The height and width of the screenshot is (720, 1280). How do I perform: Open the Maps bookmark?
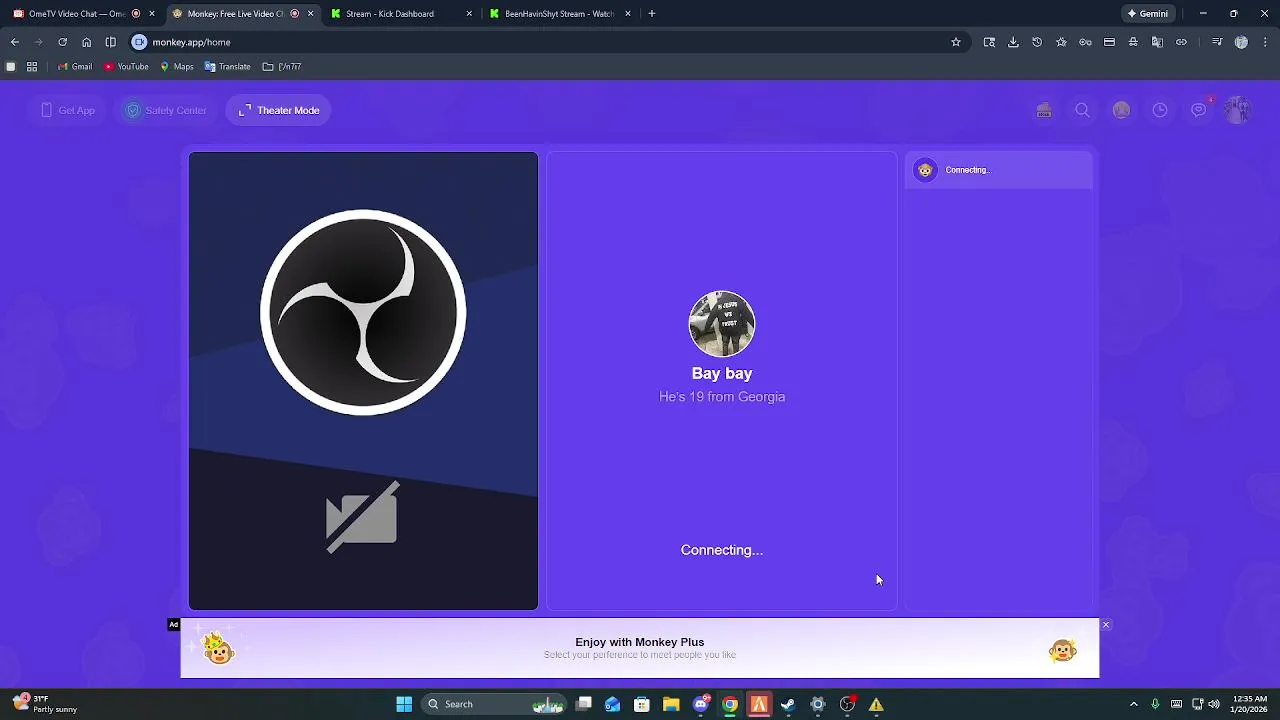177,67
